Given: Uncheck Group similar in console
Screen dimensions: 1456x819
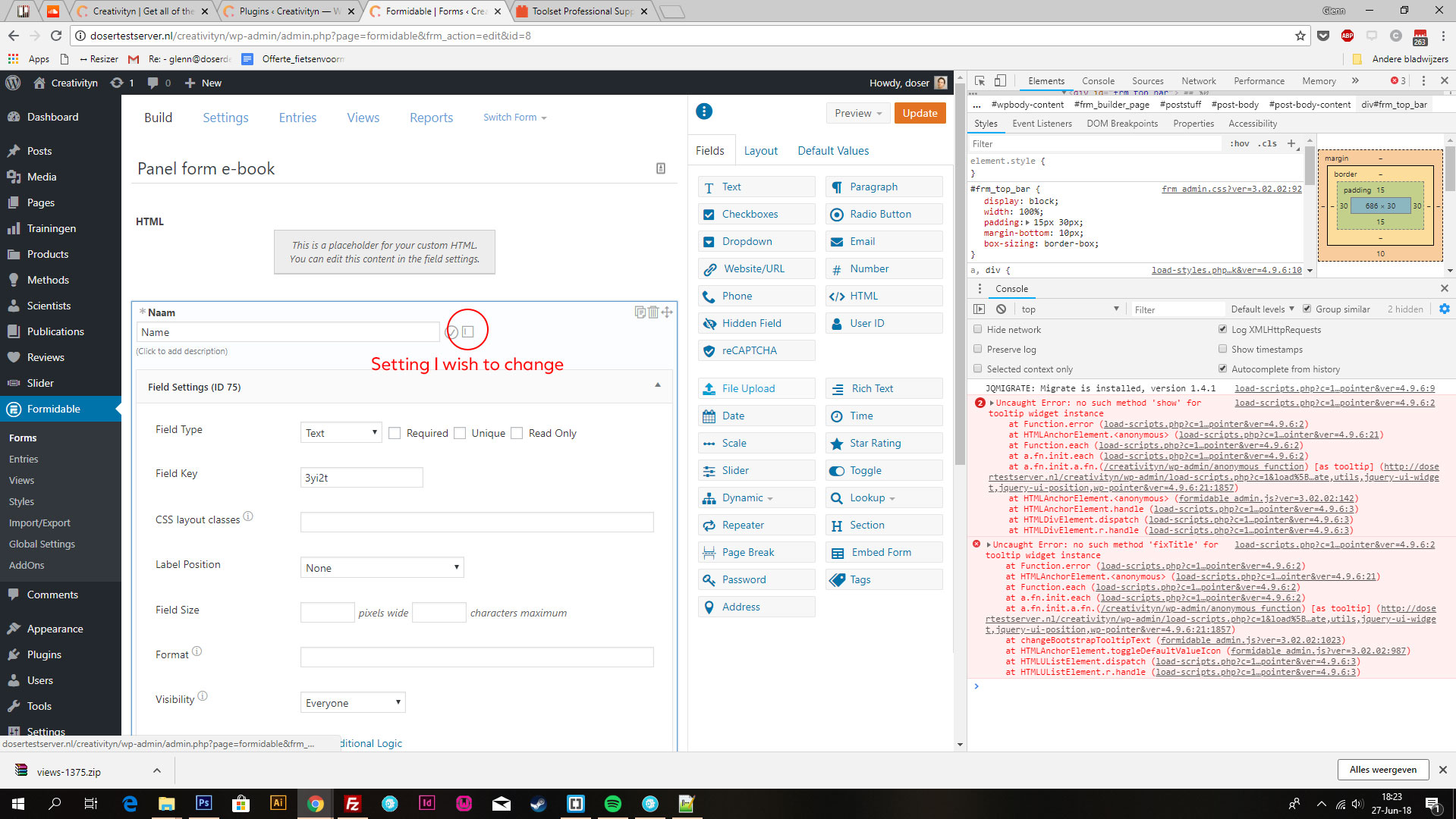Looking at the screenshot, I should click(x=1307, y=309).
